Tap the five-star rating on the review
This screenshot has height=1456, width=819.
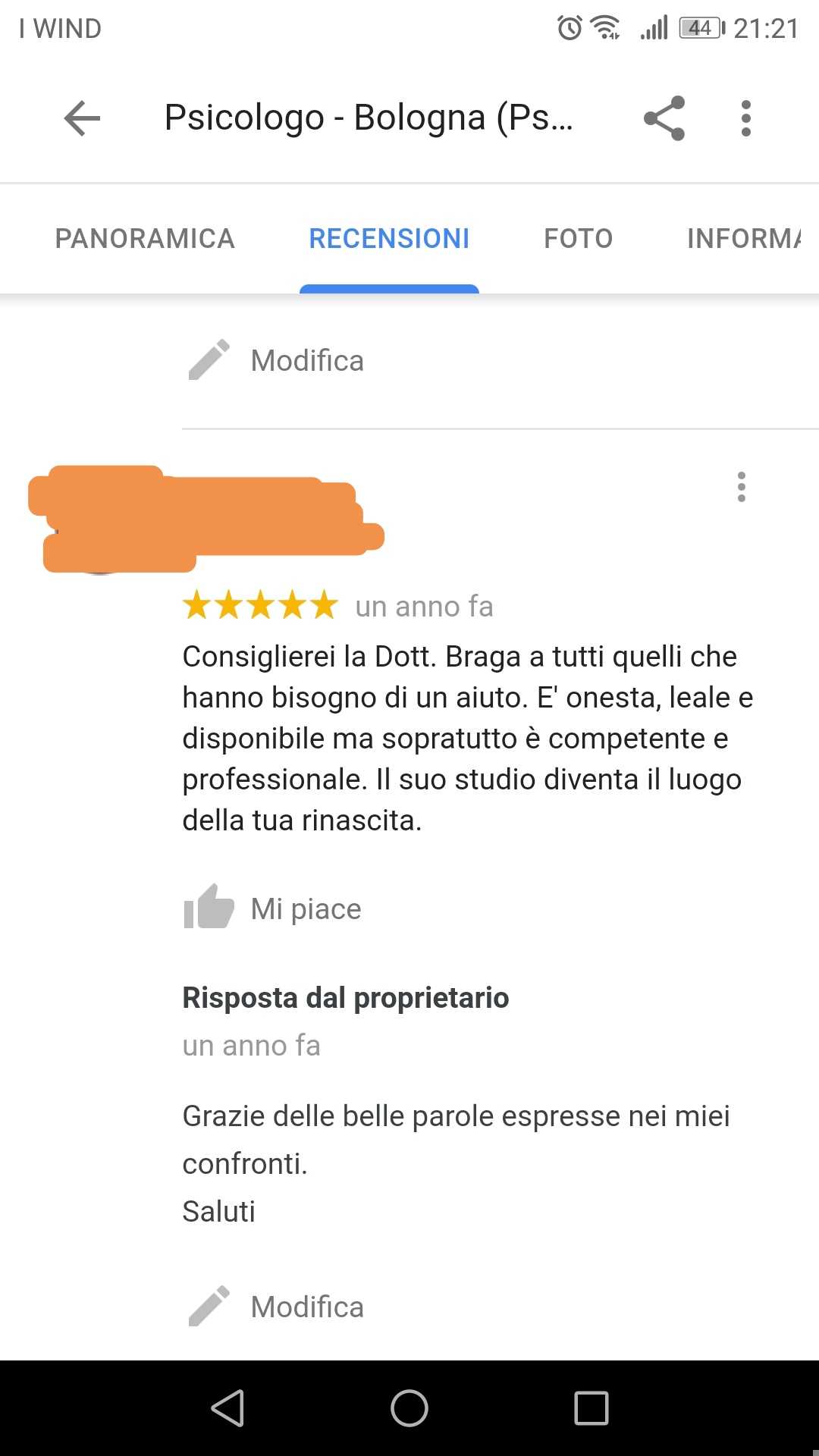pos(260,605)
